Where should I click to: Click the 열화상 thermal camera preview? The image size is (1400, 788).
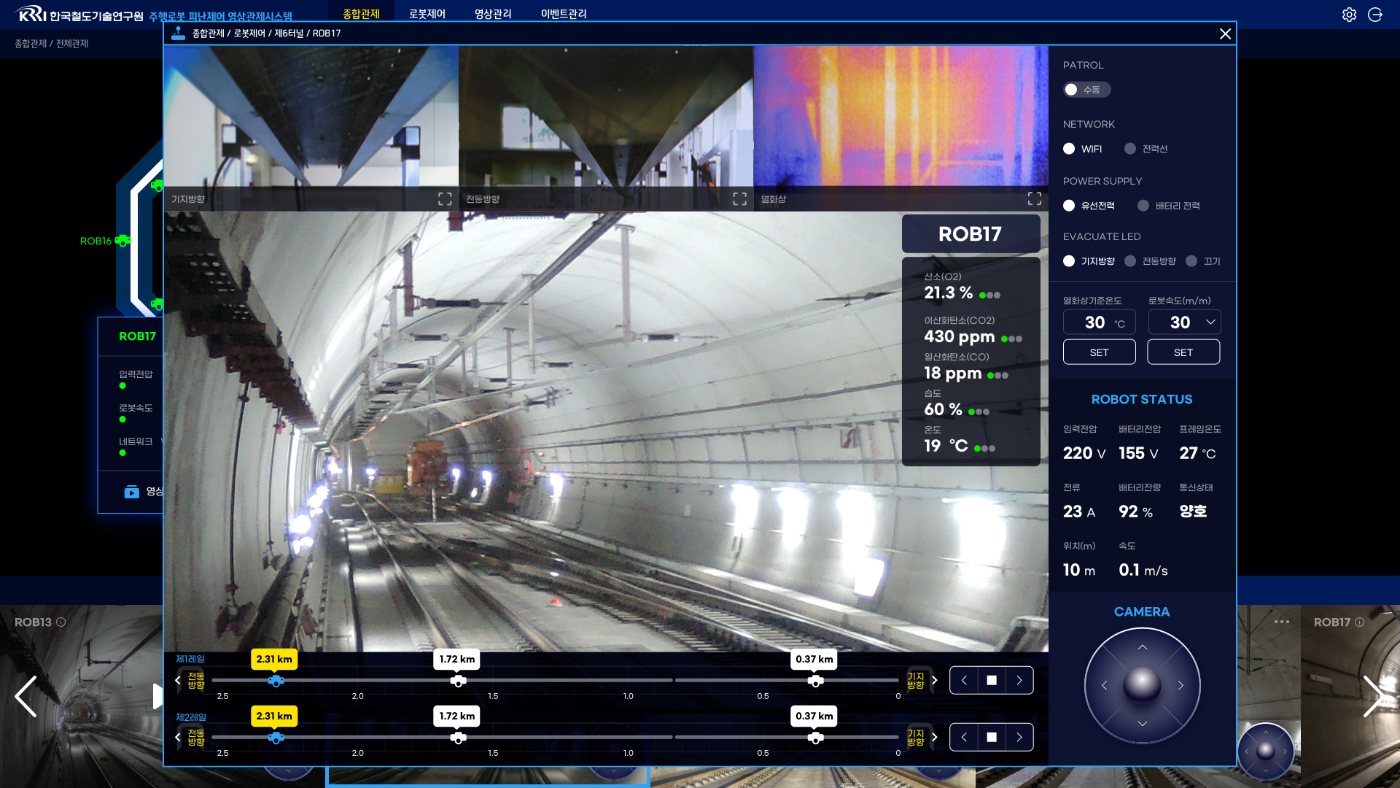click(901, 127)
